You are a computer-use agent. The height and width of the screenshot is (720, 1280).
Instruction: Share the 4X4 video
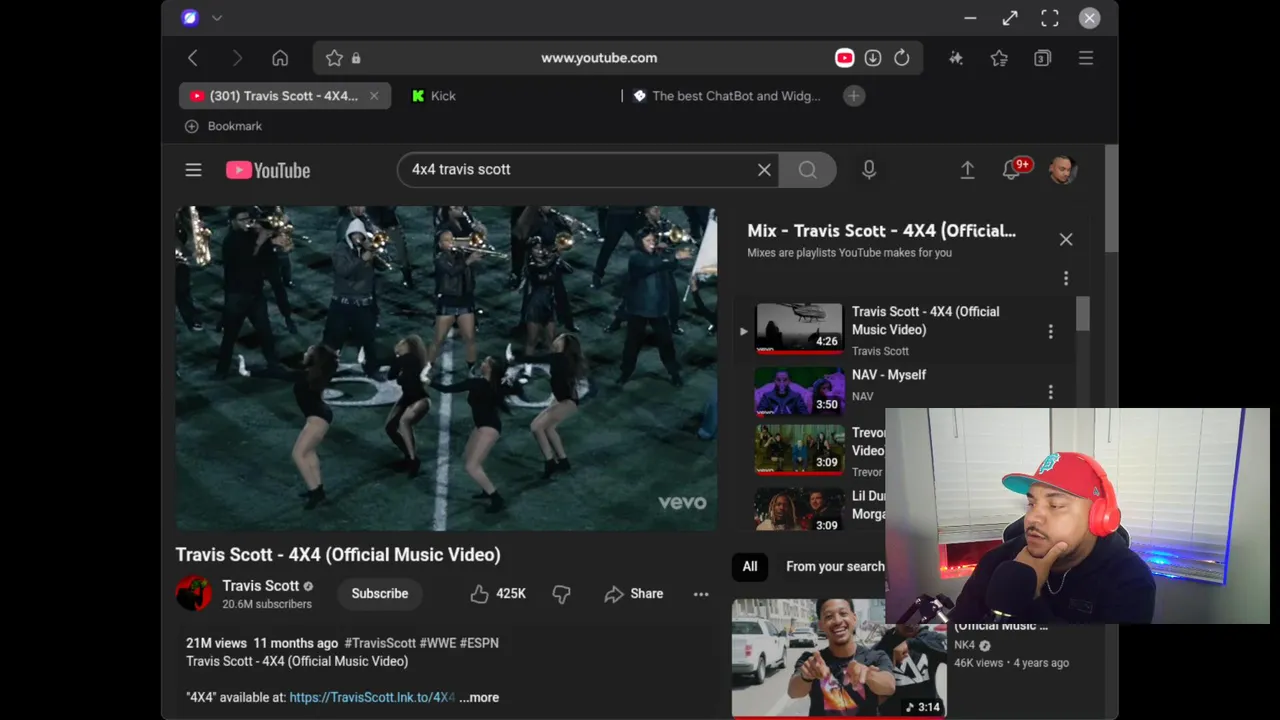[x=634, y=594]
